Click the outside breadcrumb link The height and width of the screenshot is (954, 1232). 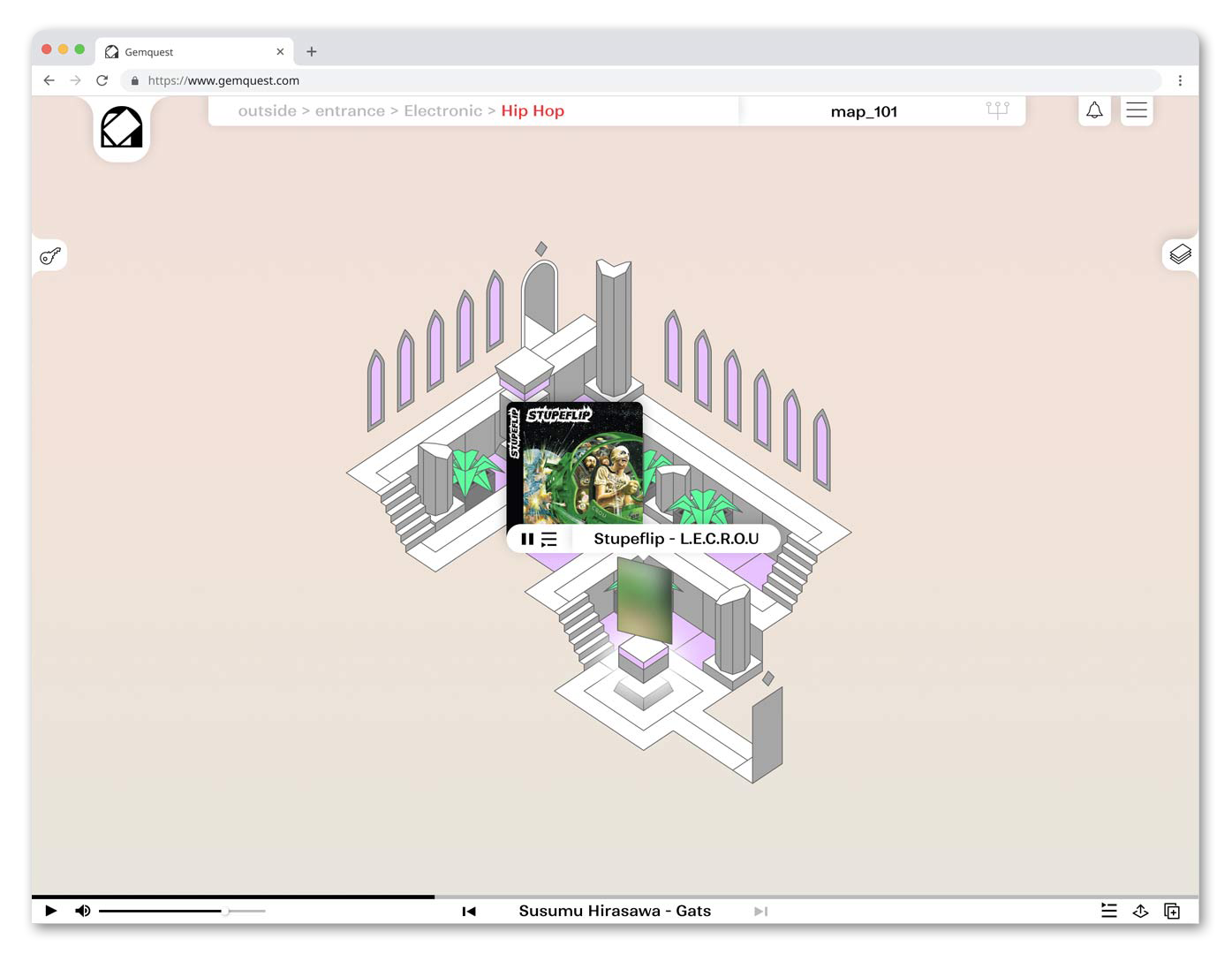point(267,111)
